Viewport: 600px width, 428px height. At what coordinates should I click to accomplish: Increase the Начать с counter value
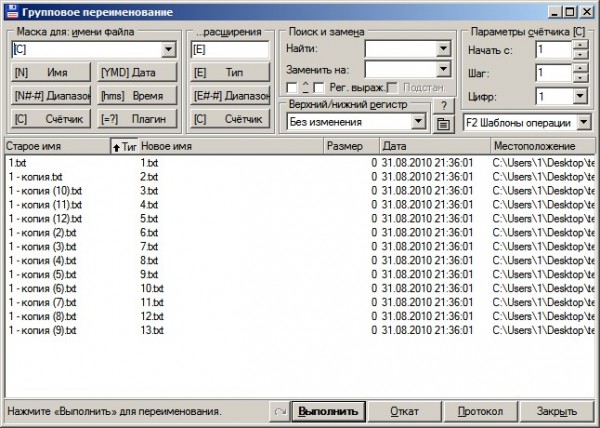point(580,45)
